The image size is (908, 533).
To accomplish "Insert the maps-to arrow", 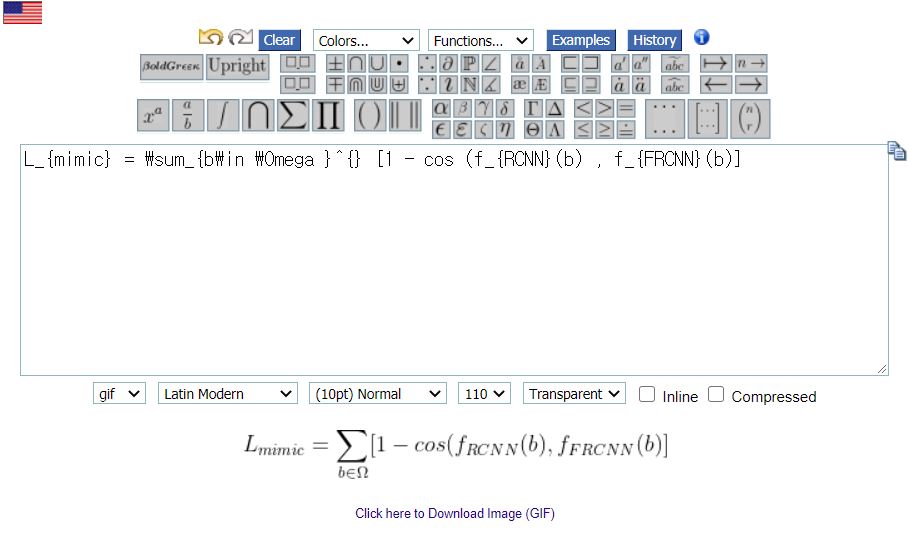I will point(715,63).
